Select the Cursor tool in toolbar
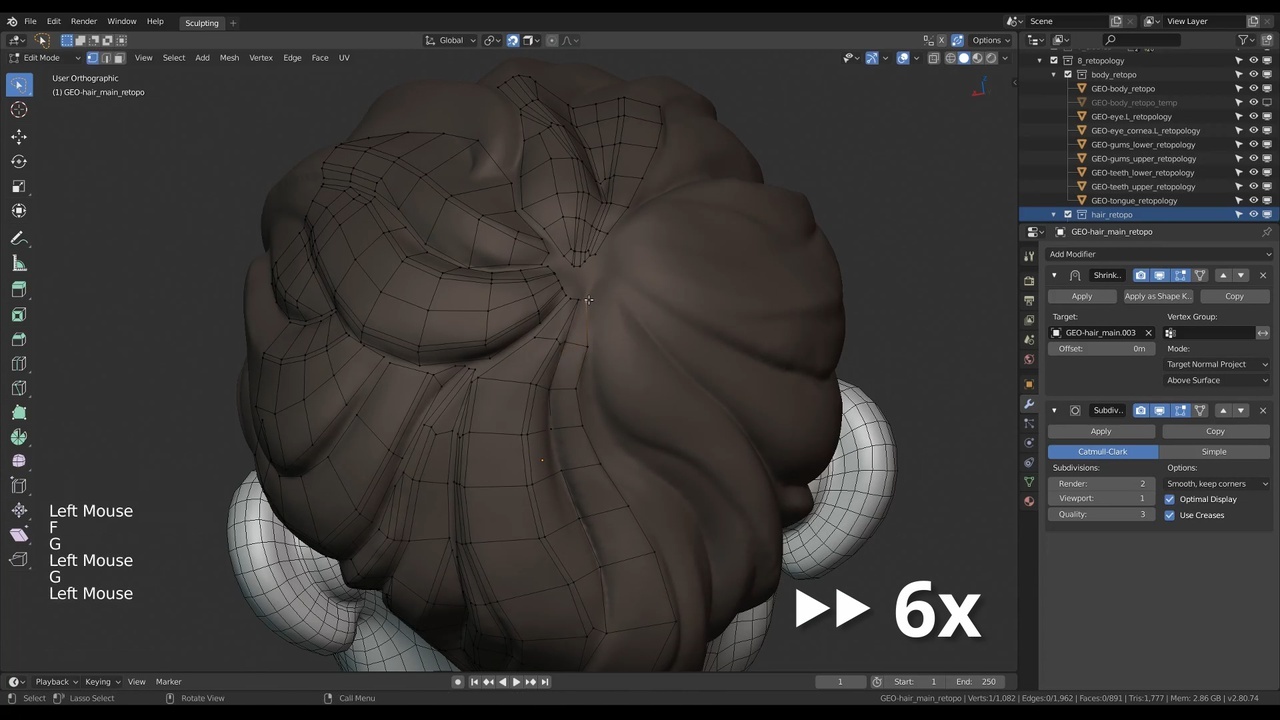 point(19,110)
